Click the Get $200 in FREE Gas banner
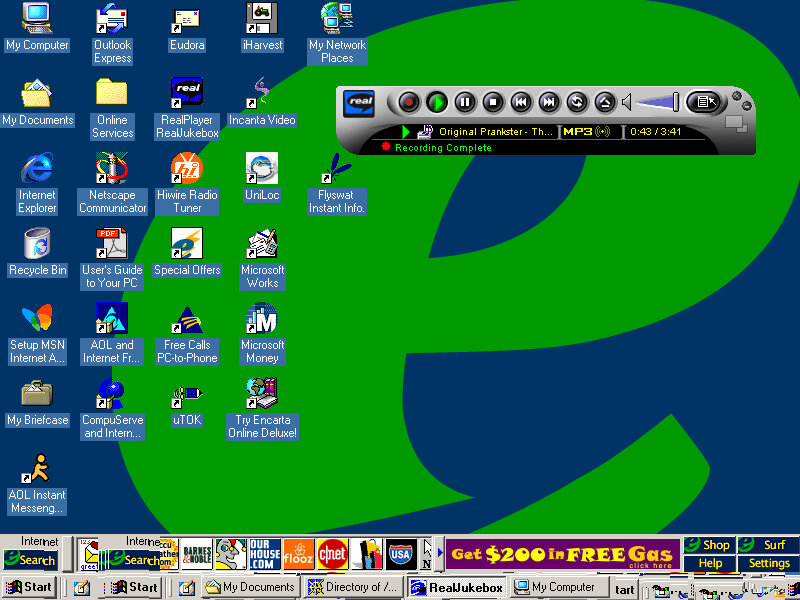This screenshot has height=600, width=800. click(x=563, y=554)
